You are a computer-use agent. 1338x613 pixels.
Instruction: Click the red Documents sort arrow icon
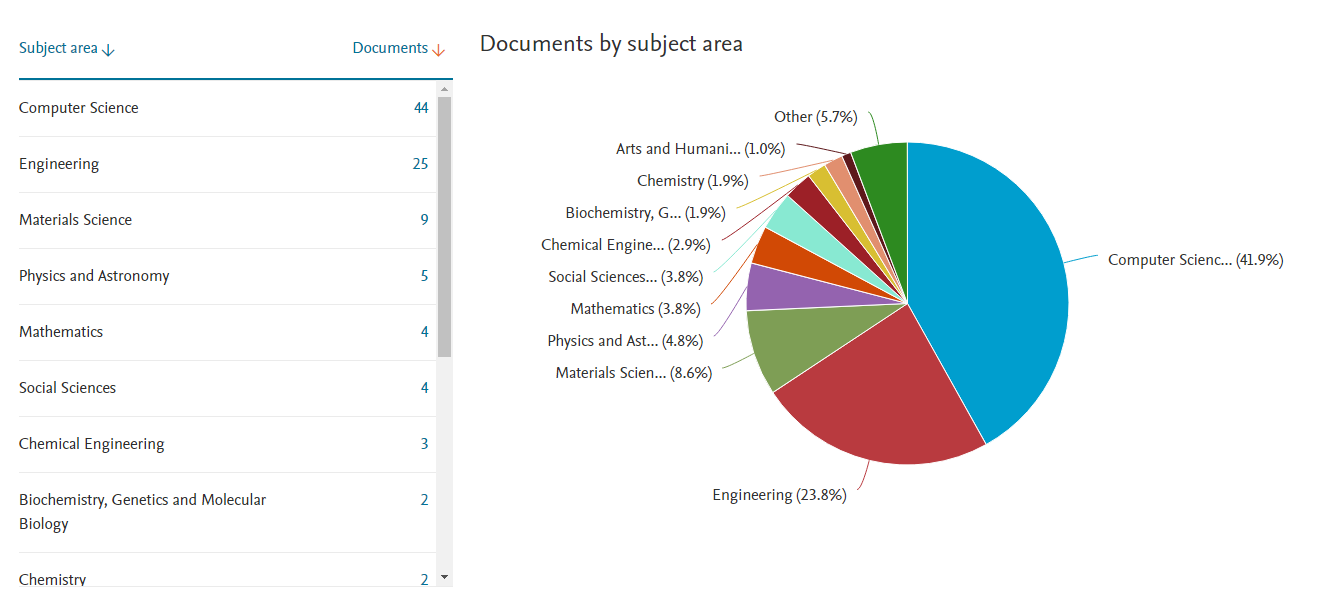click(x=438, y=50)
